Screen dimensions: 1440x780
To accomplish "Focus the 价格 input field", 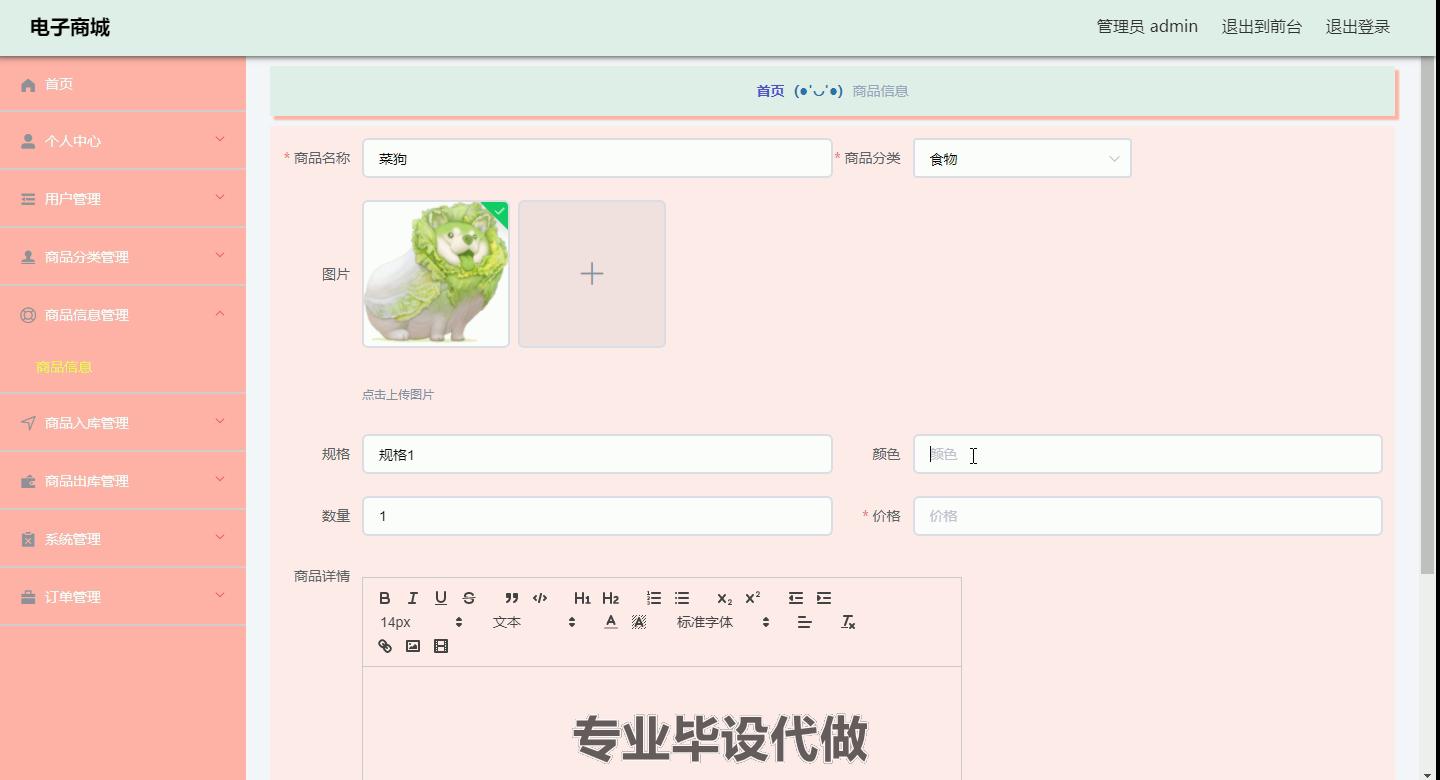I will pyautogui.click(x=1147, y=516).
